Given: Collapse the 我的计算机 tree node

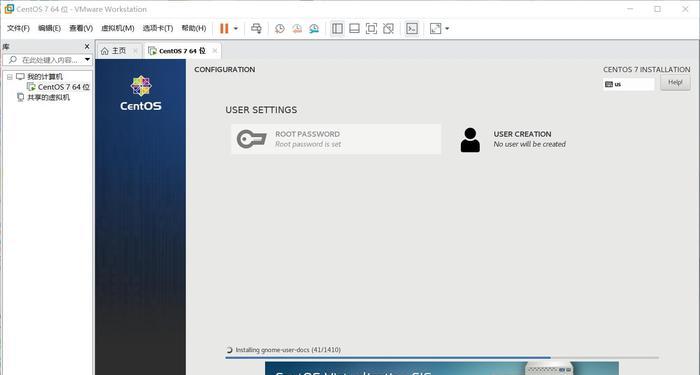Looking at the screenshot, I should 9,77.
